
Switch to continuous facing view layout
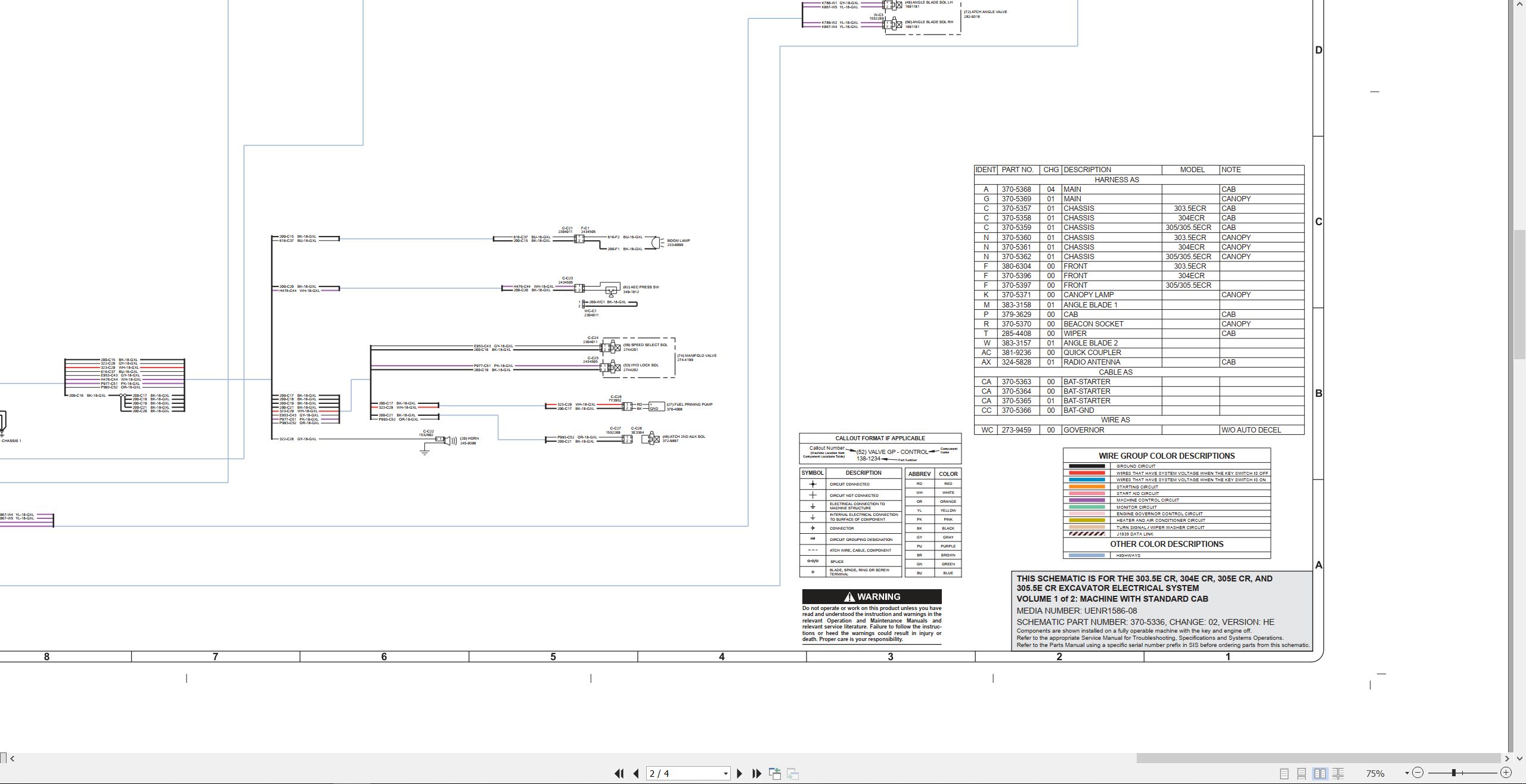[x=1338, y=773]
